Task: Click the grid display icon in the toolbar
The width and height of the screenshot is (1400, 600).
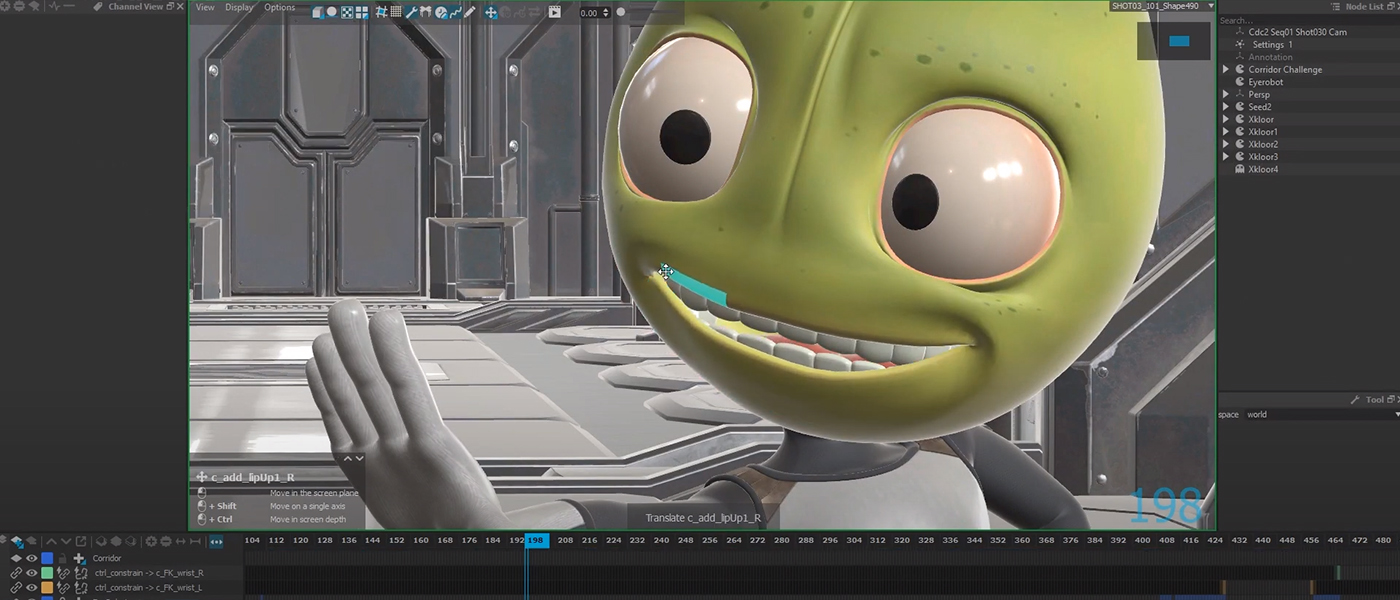Action: point(397,12)
